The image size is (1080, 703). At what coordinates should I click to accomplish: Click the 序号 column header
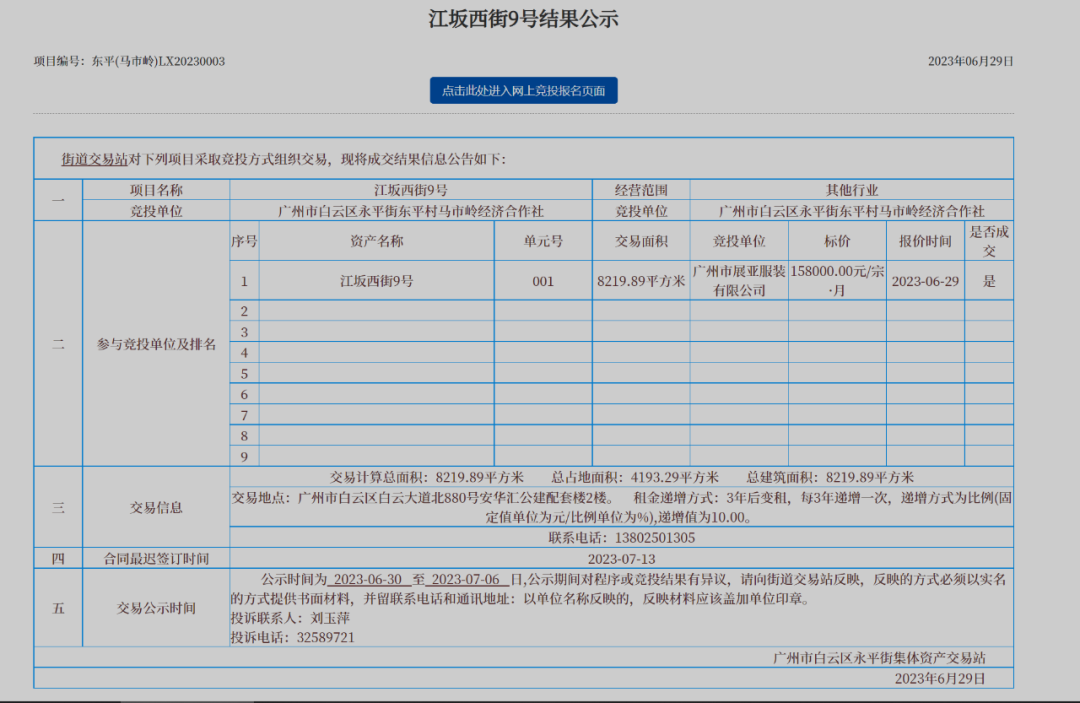point(245,241)
